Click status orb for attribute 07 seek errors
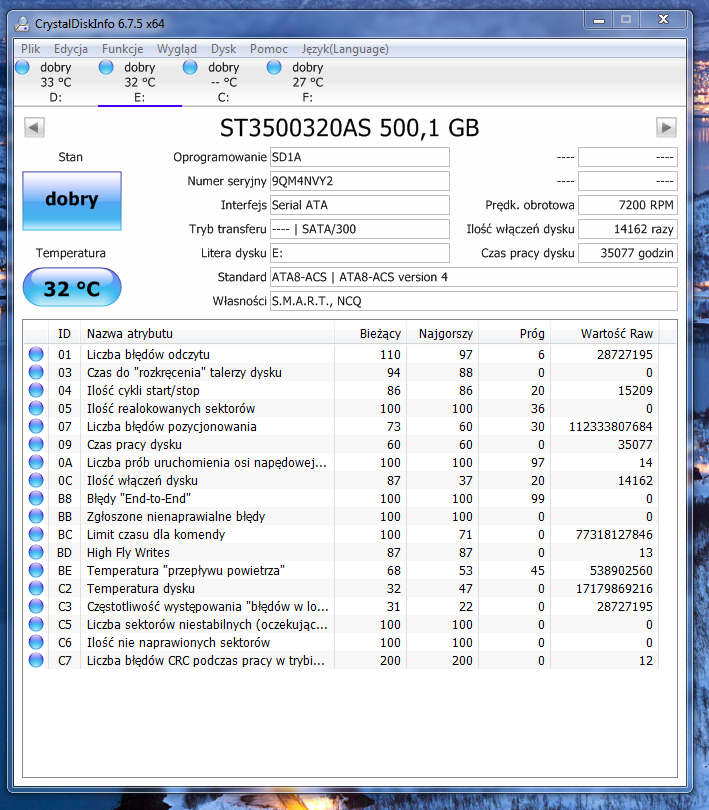This screenshot has height=810, width=709. [36, 426]
